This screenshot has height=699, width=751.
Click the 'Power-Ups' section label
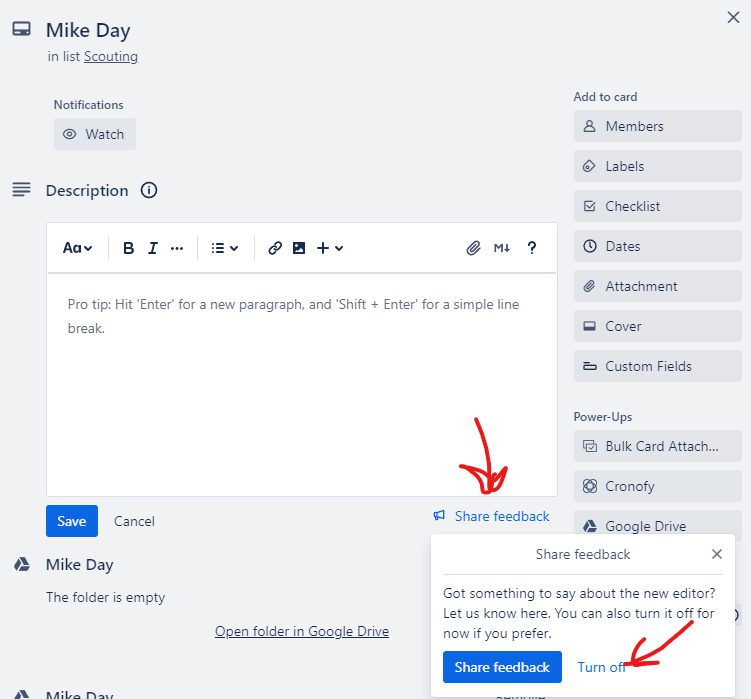pyautogui.click(x=603, y=417)
